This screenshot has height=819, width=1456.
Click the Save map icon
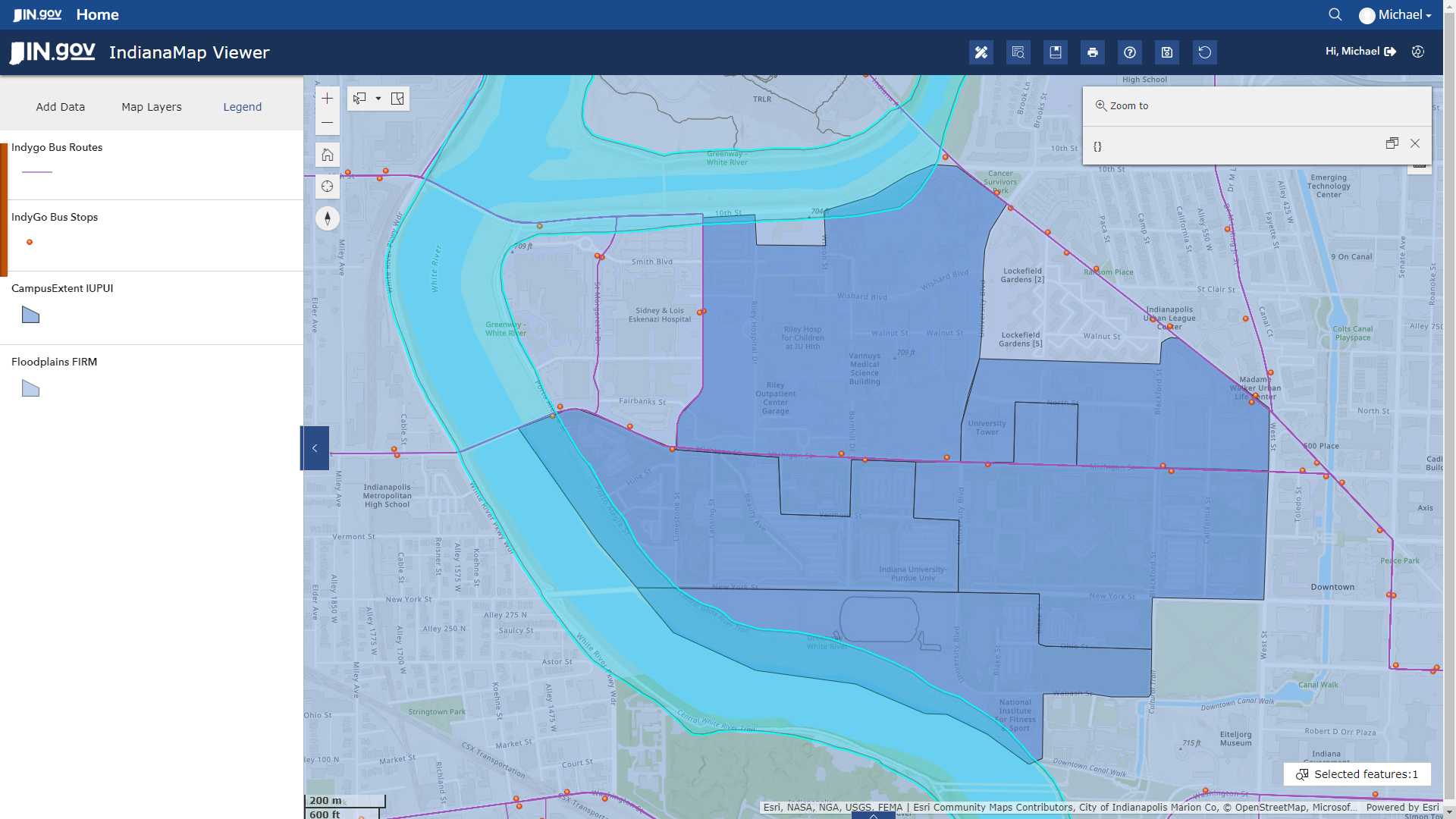1167,52
